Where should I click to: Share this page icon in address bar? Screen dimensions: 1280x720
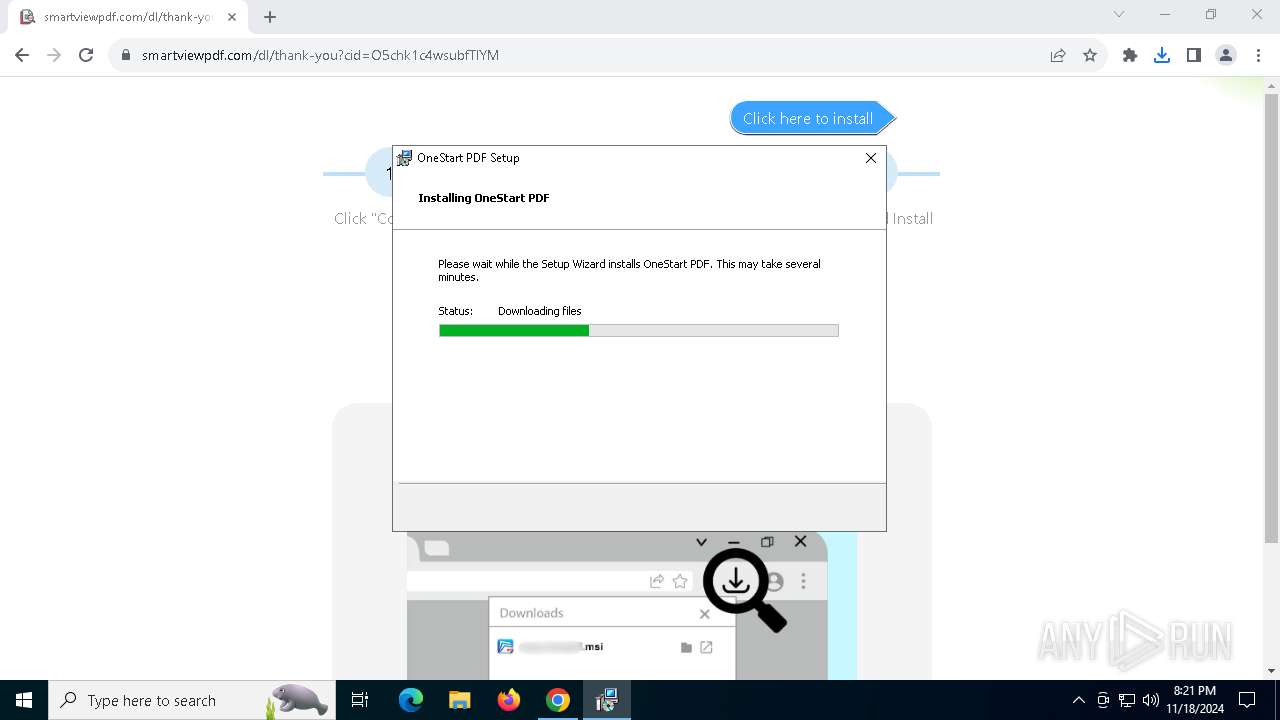click(1058, 55)
